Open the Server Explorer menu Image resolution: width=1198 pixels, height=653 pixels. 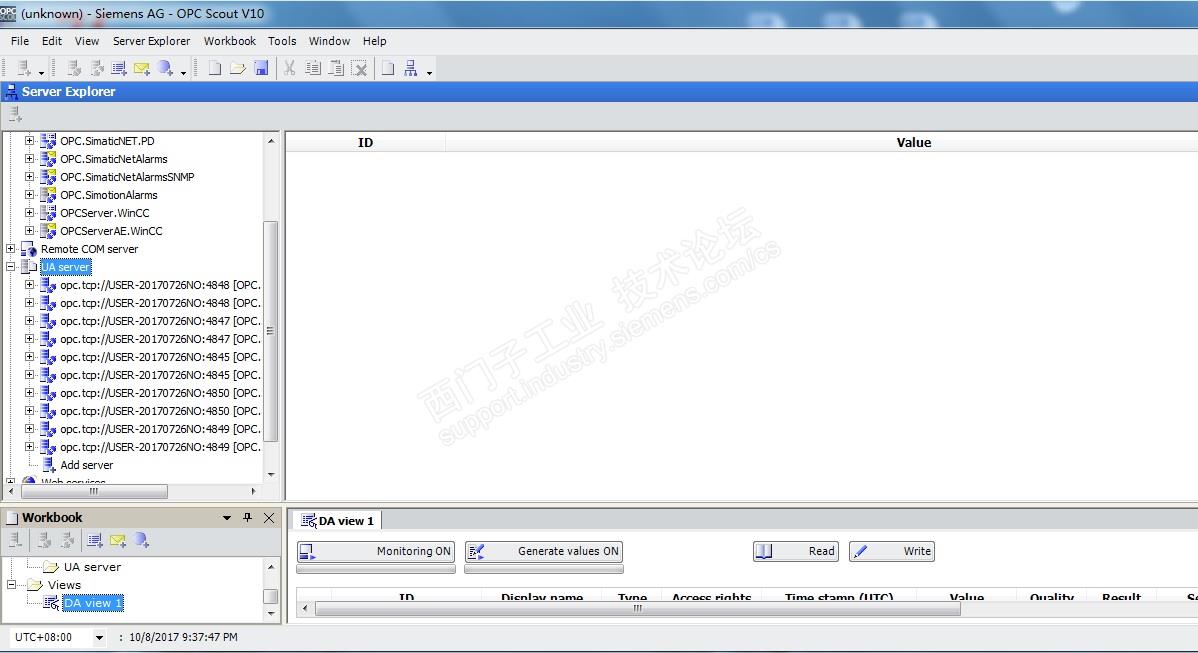[151, 41]
